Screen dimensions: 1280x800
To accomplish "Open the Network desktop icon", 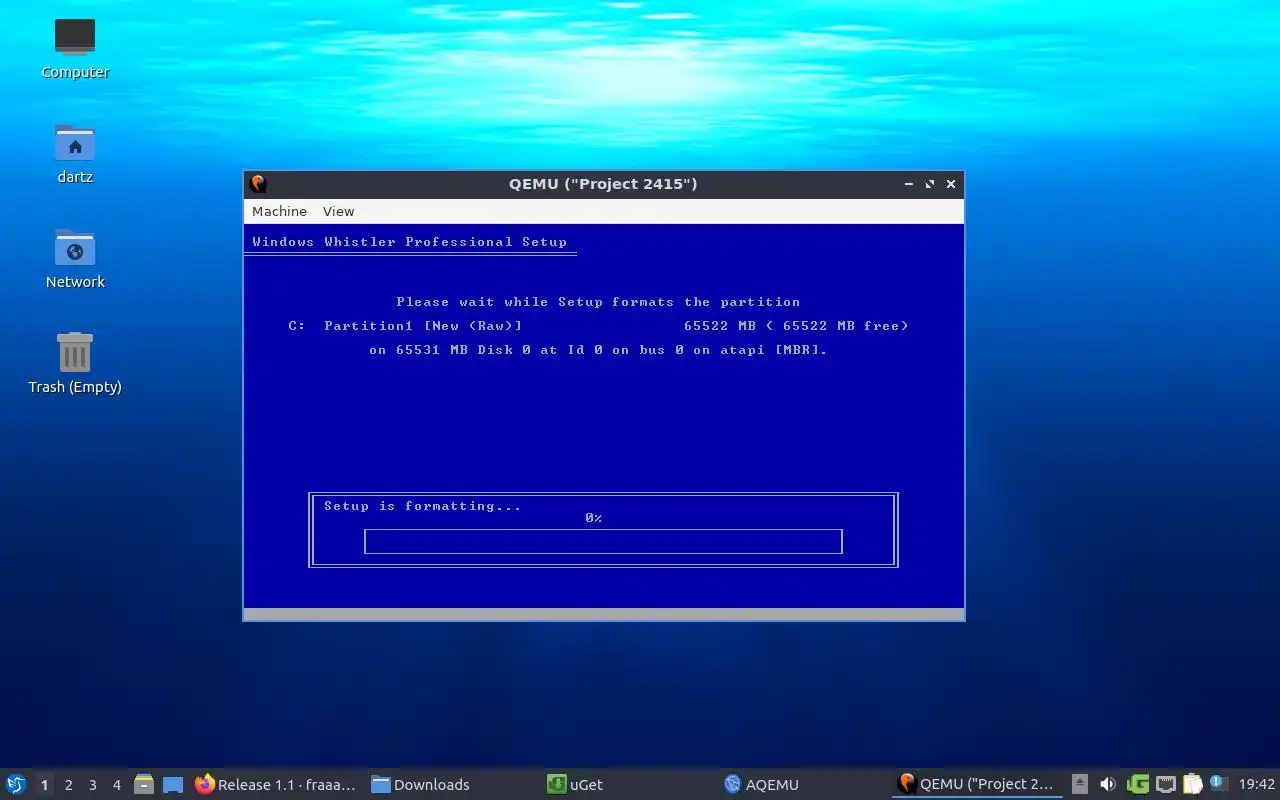I will 75,258.
